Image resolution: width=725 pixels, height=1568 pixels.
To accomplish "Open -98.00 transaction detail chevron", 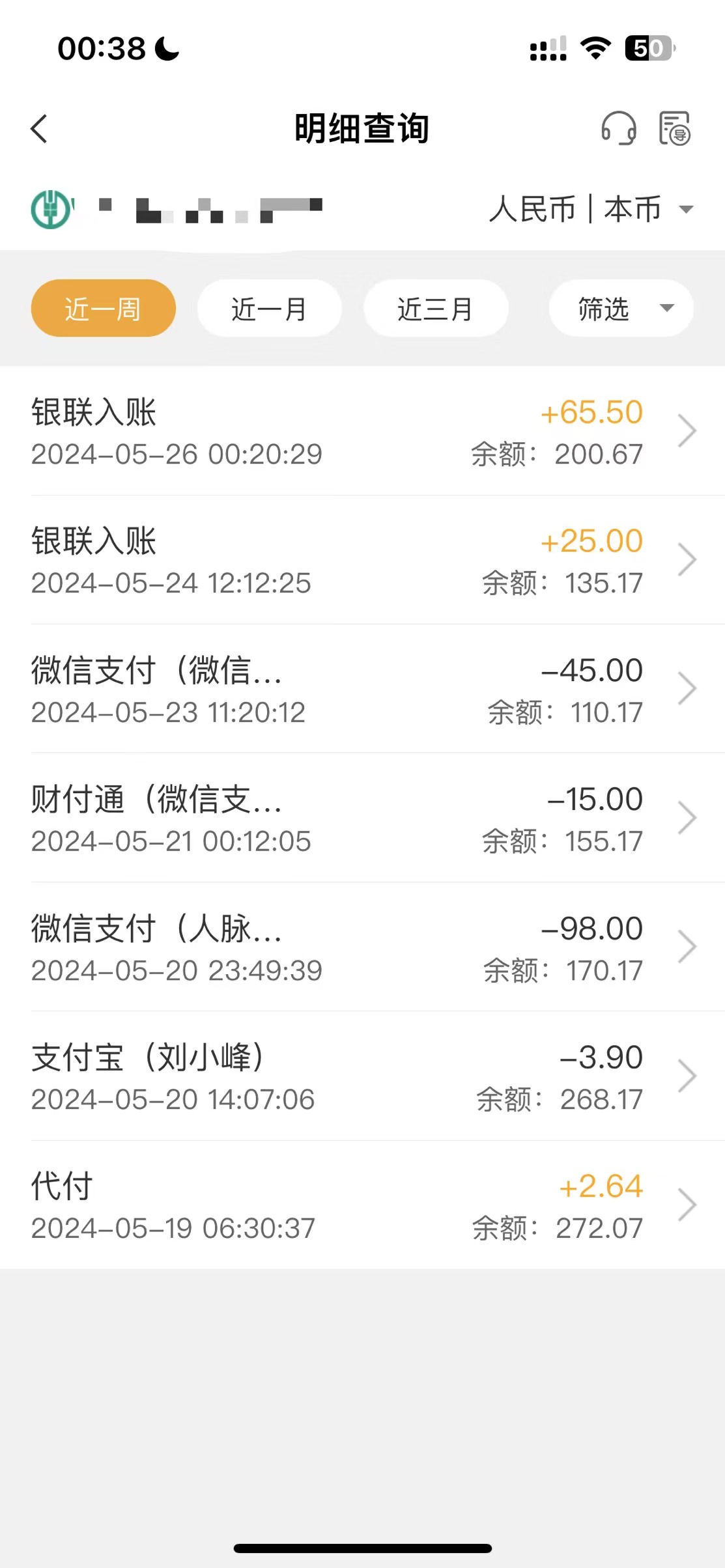I will (x=687, y=946).
